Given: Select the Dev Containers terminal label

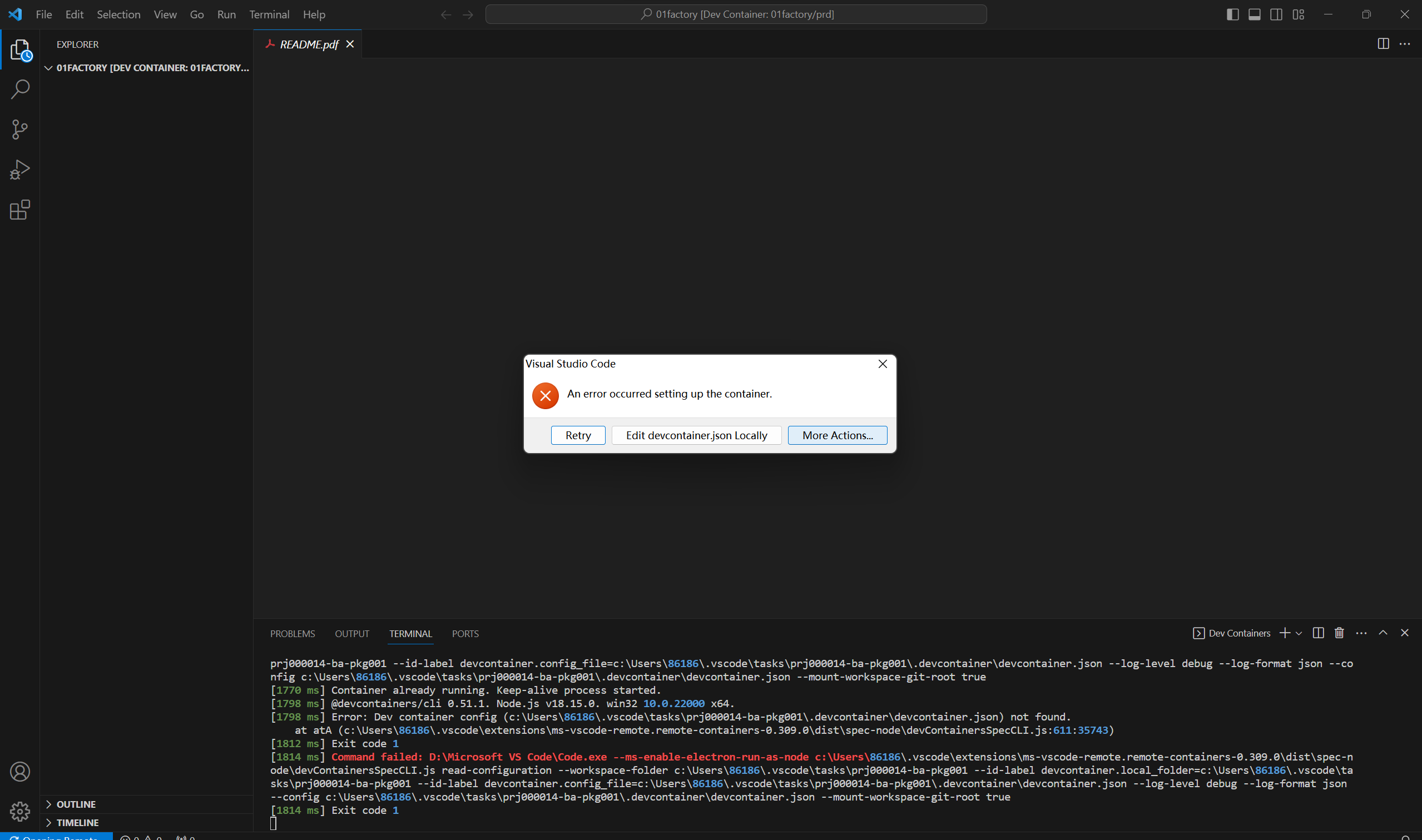Looking at the screenshot, I should (1232, 633).
